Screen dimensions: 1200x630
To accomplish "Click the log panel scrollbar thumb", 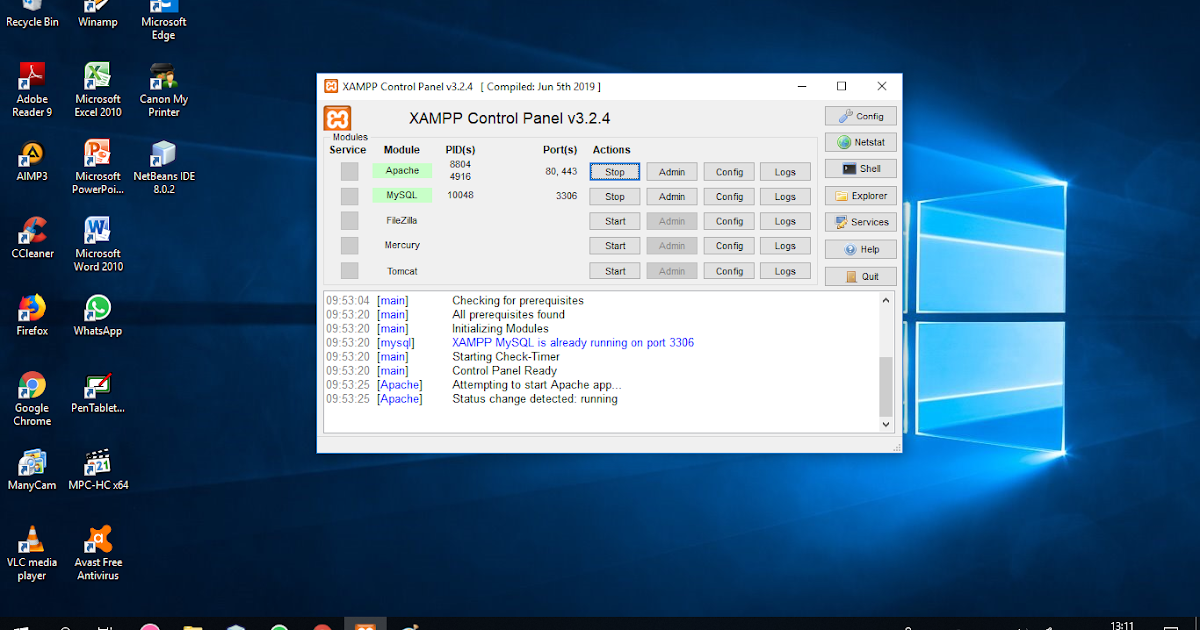I will (885, 385).
